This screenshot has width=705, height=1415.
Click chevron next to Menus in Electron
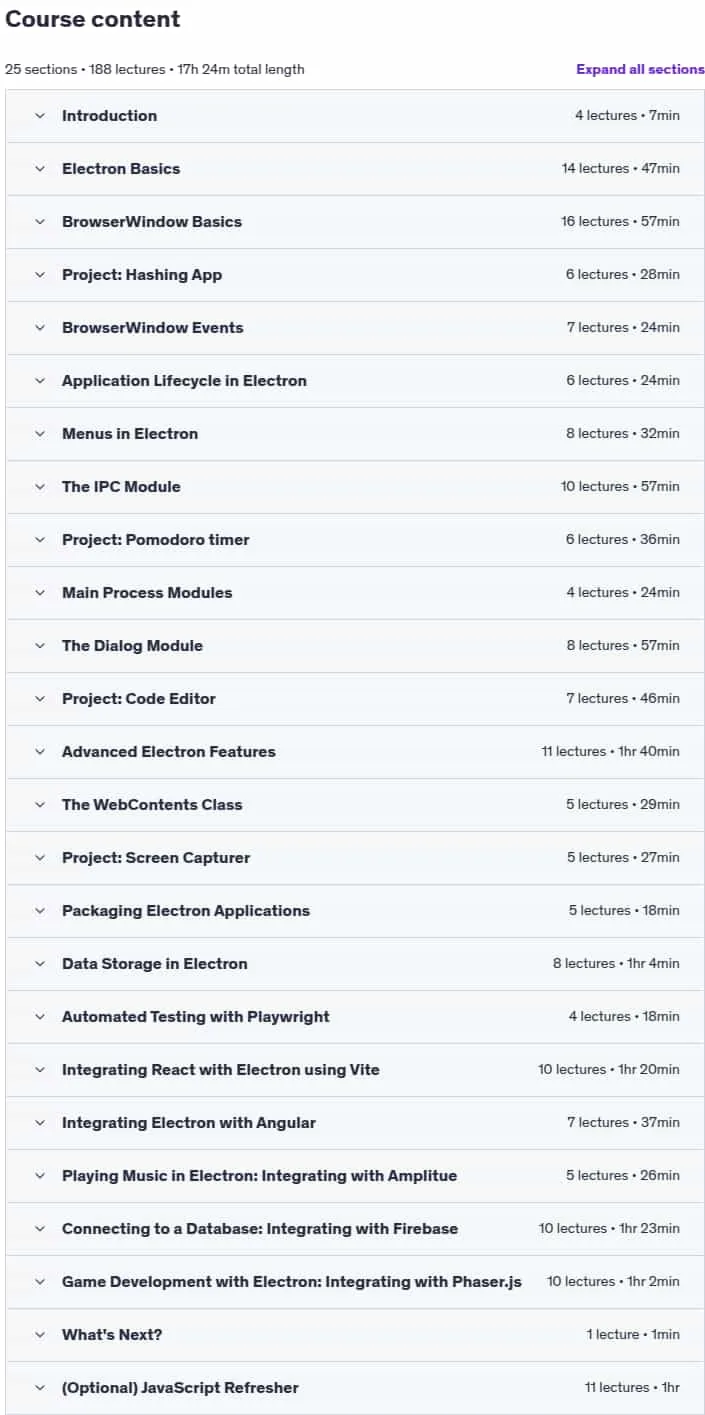pos(40,434)
